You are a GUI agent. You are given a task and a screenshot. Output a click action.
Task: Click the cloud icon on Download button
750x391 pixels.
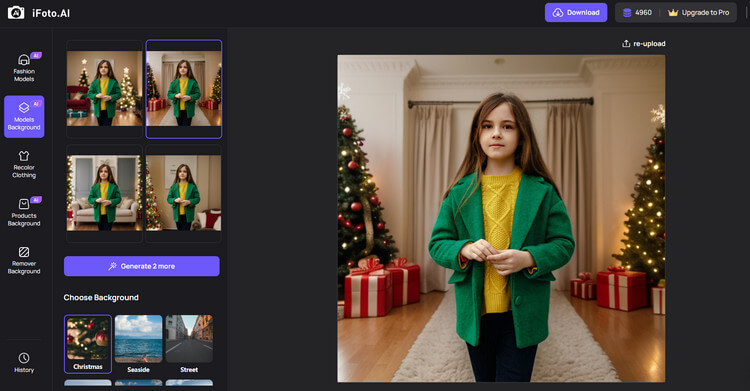(x=558, y=13)
